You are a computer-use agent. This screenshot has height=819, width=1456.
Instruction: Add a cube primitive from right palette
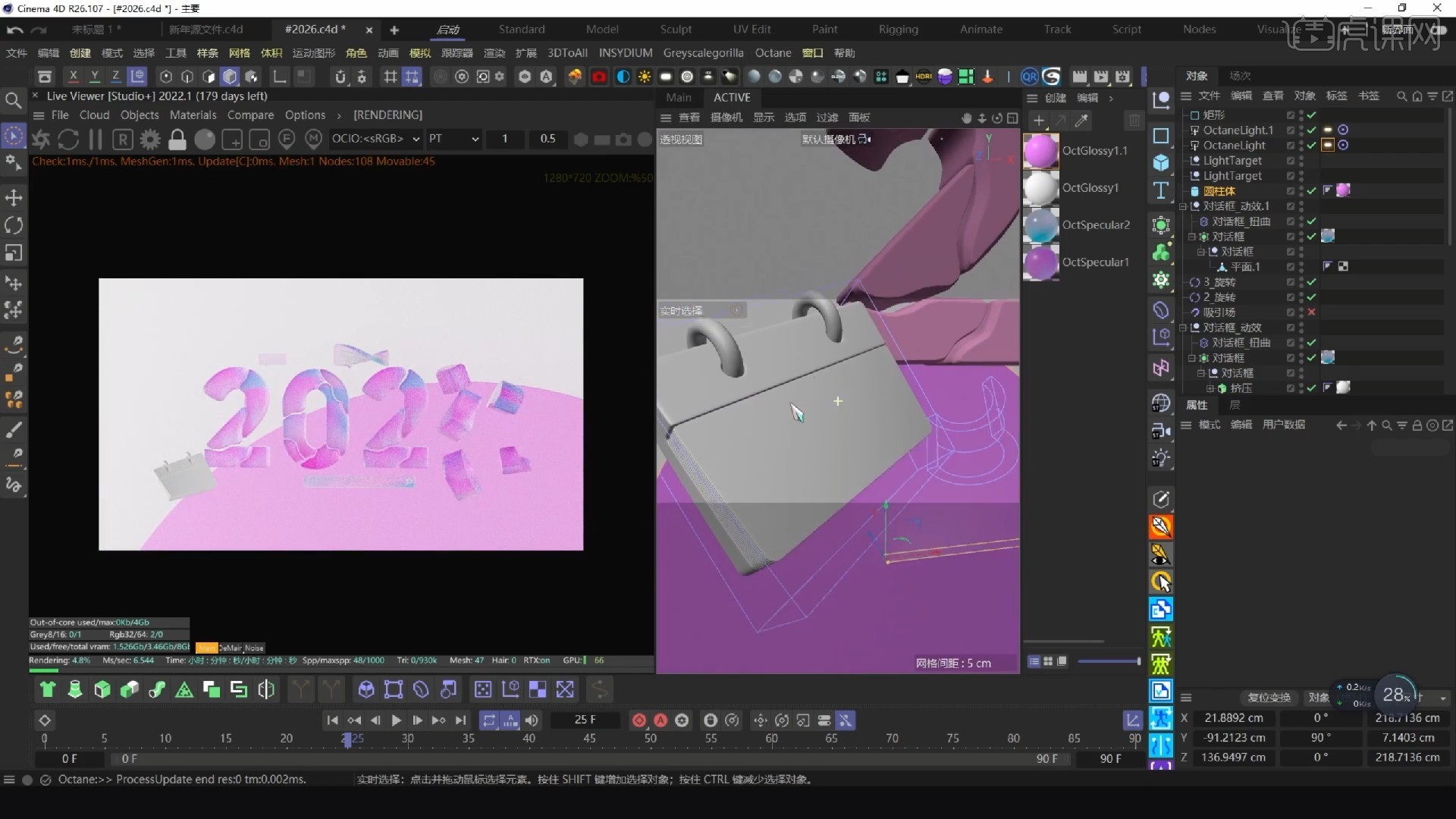(1161, 163)
